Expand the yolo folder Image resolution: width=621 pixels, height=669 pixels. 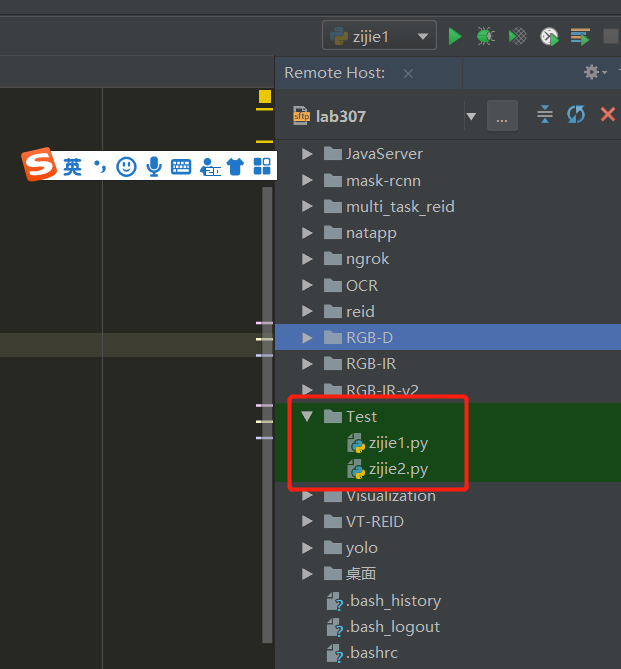(307, 548)
